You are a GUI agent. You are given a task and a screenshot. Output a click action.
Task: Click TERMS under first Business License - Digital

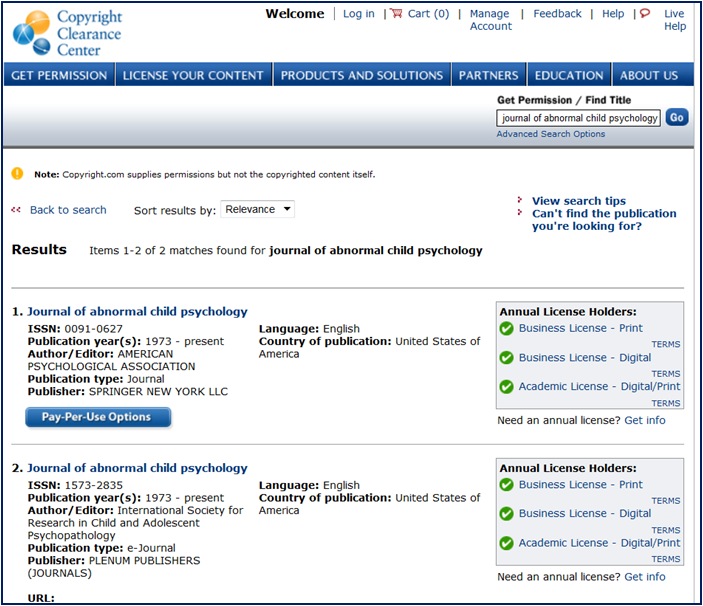coord(665,374)
